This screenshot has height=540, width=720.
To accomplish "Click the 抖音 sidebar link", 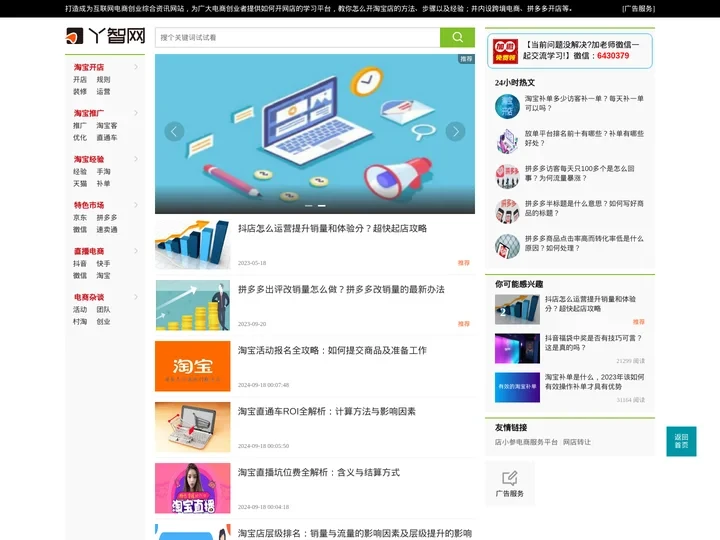I will 80,263.
